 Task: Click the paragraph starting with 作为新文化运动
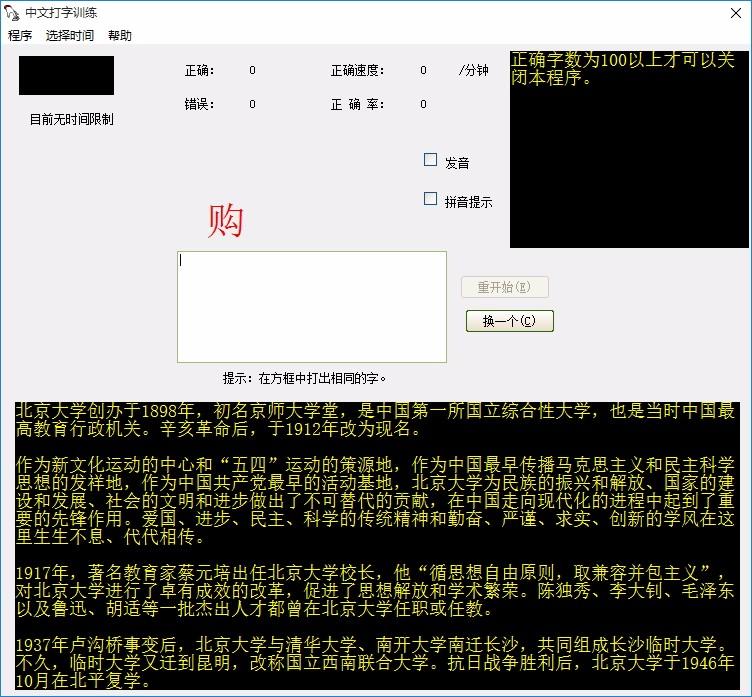[x=375, y=500]
